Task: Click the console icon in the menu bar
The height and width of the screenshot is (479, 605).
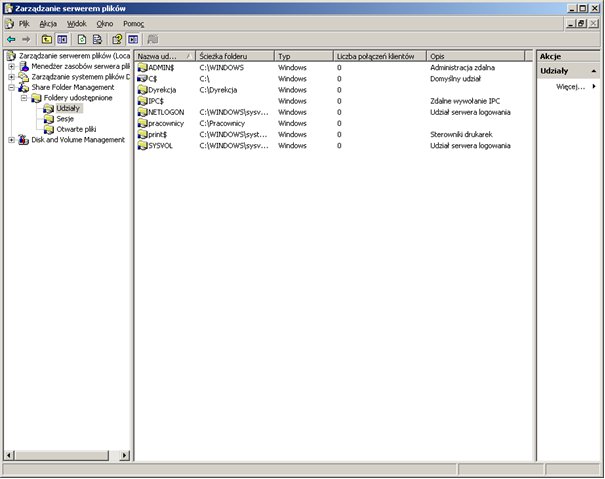Action: [10, 24]
